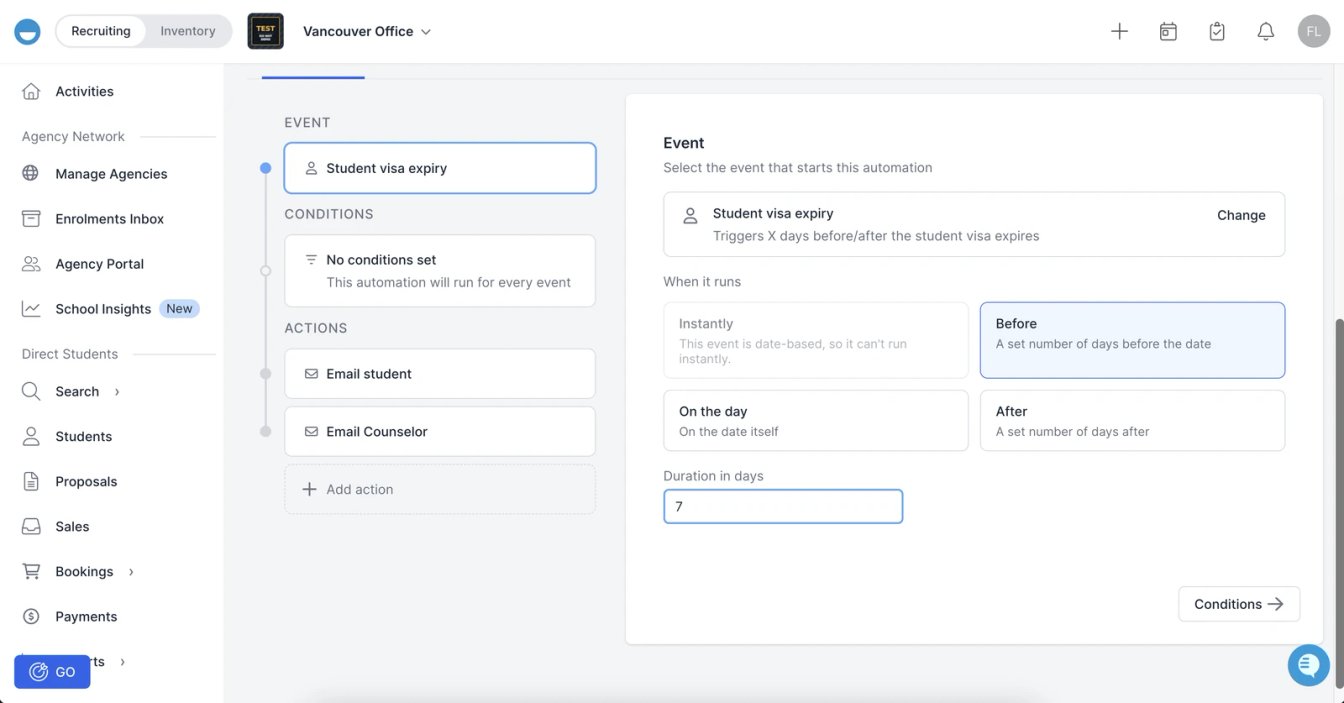The height and width of the screenshot is (703, 1344).
Task: Select the Student visa expiry event step
Action: [440, 168]
